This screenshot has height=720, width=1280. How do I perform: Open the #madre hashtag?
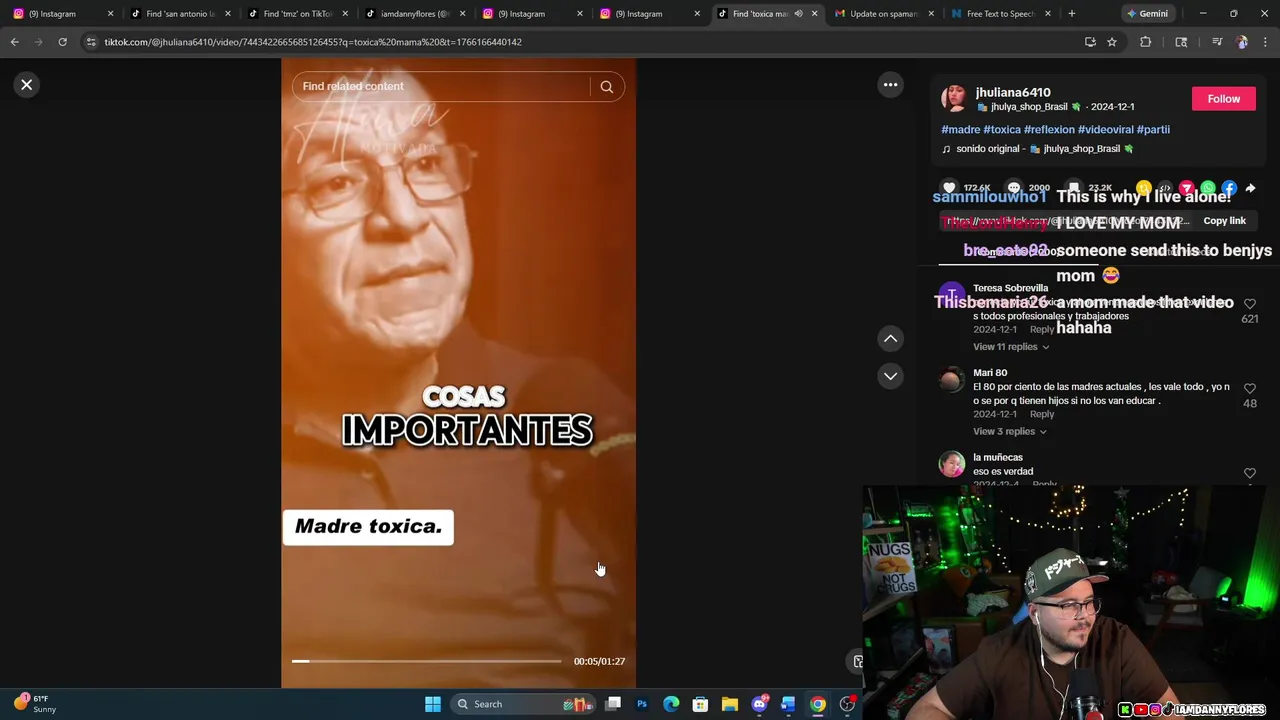tap(960, 130)
